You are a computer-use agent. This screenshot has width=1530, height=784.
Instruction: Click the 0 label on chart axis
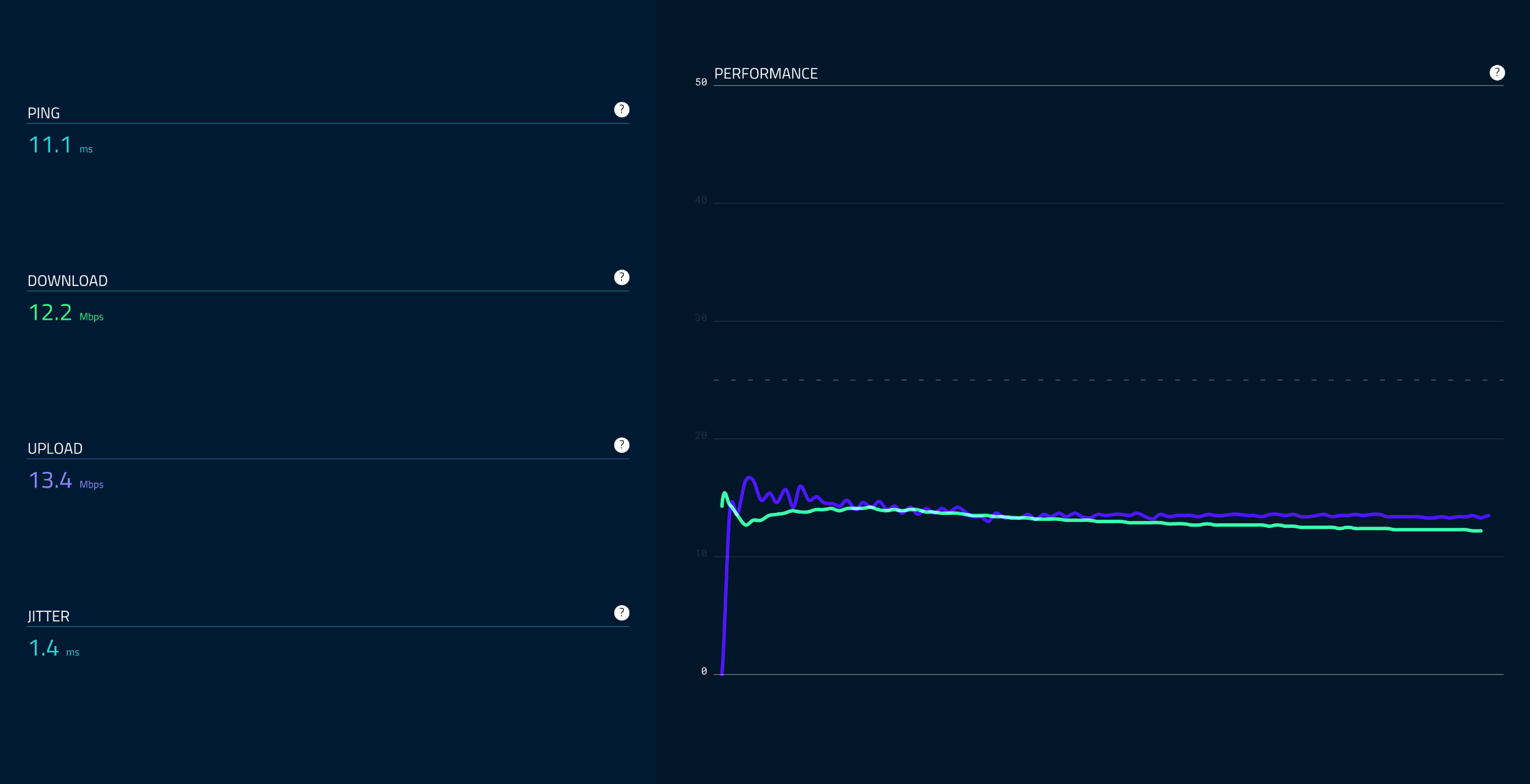pos(704,671)
